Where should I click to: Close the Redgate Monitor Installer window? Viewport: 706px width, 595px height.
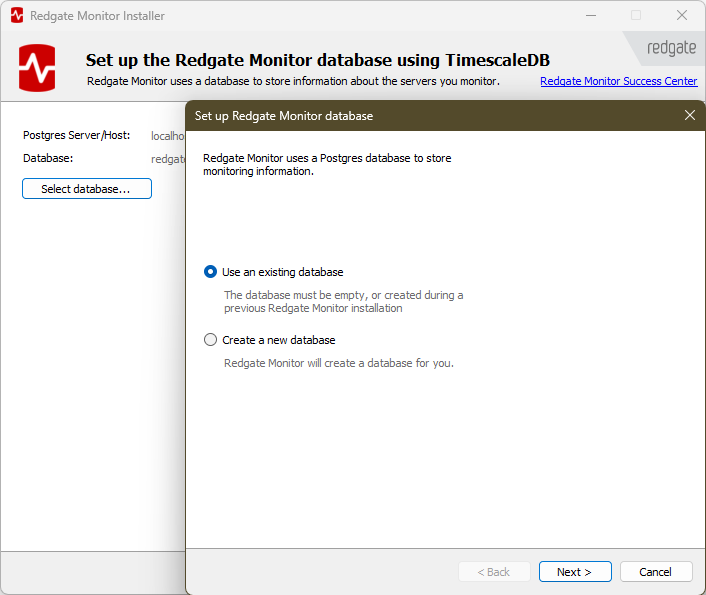click(682, 16)
